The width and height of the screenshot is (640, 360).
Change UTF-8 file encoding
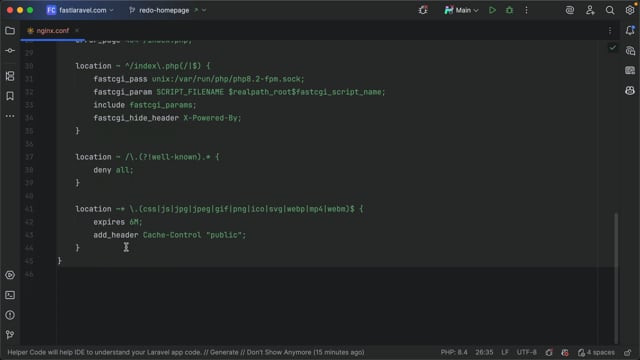pyautogui.click(x=527, y=352)
